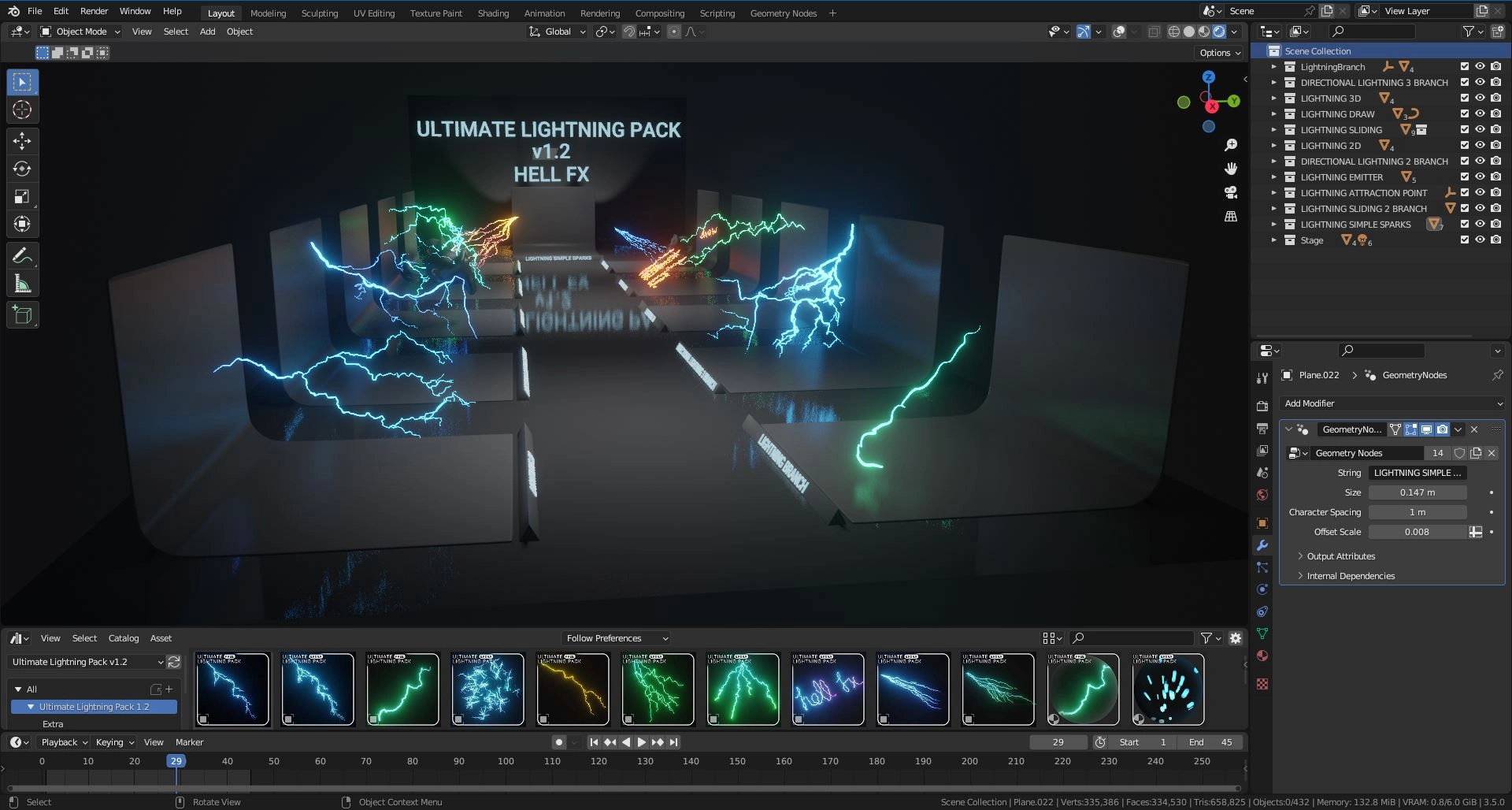Image resolution: width=1512 pixels, height=810 pixels.
Task: Expand the LIGHTNING ATTRACTION POINT collection
Action: tap(1273, 193)
